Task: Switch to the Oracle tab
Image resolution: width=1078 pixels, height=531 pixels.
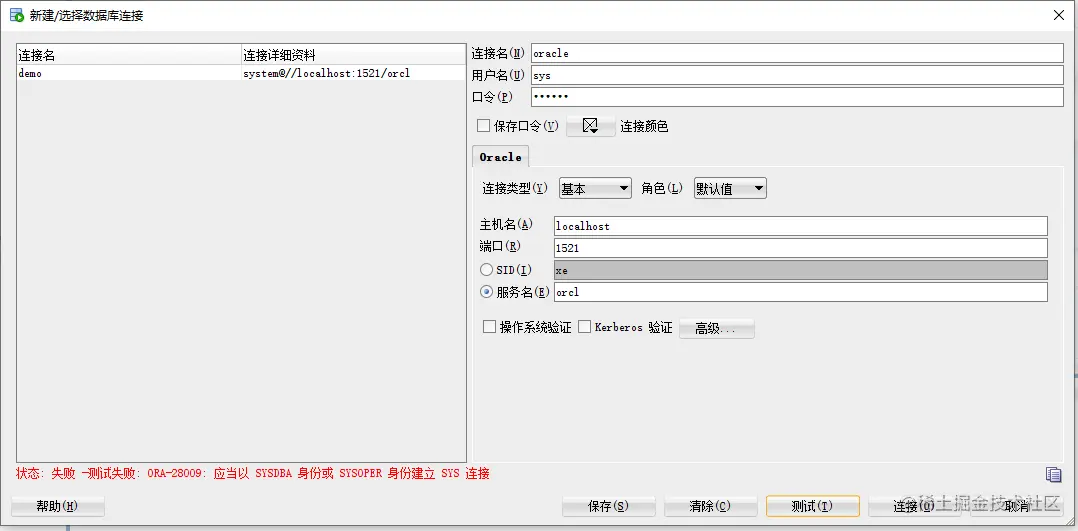Action: tap(500, 157)
